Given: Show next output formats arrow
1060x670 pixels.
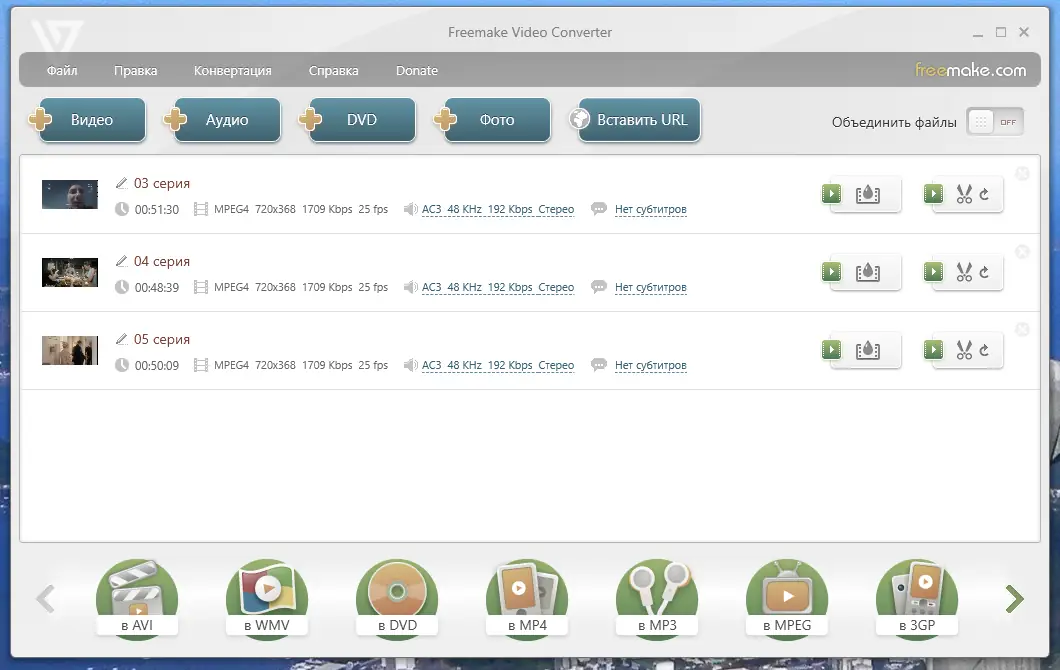Looking at the screenshot, I should click(1014, 599).
